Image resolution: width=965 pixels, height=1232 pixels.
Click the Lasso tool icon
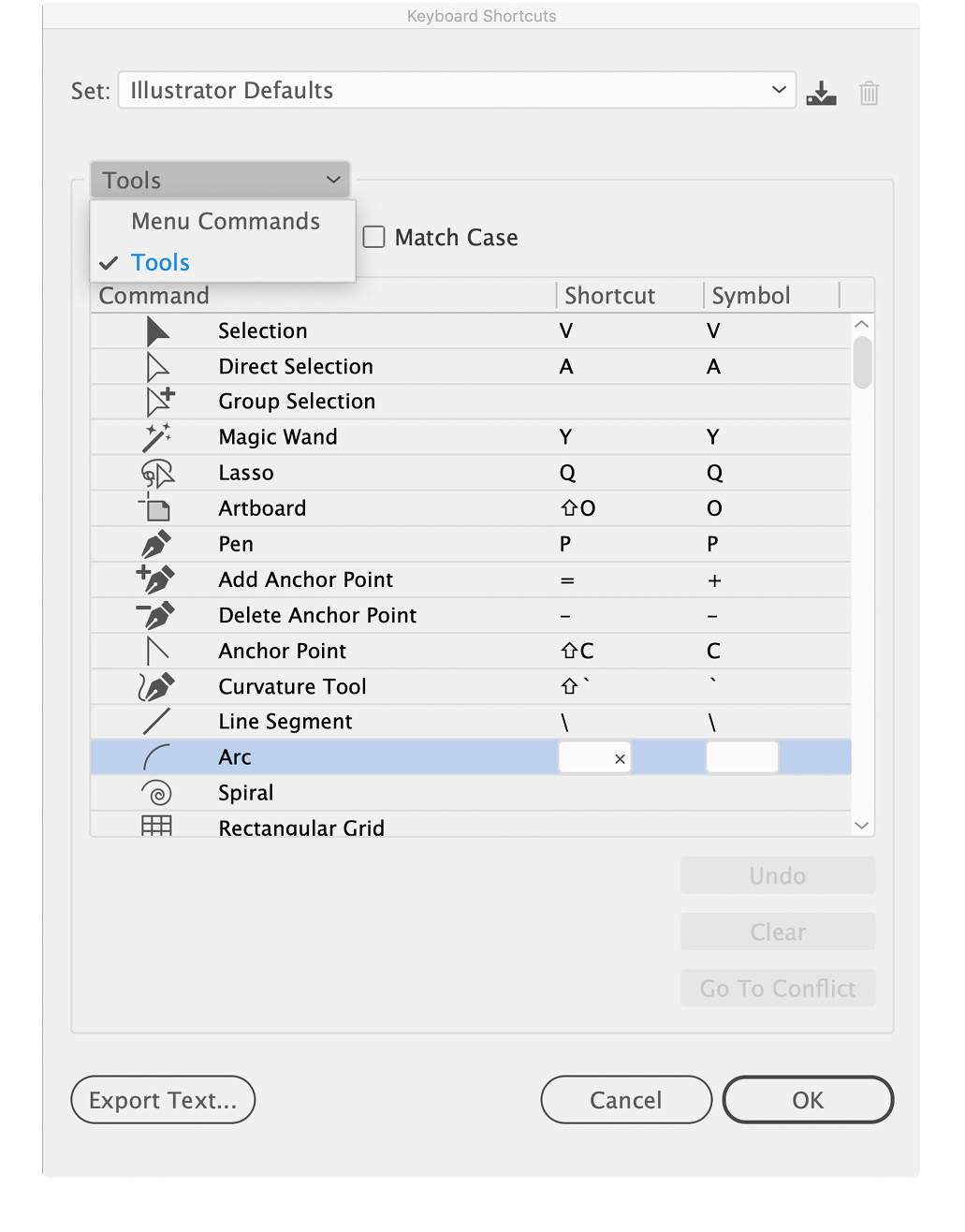pos(157,473)
